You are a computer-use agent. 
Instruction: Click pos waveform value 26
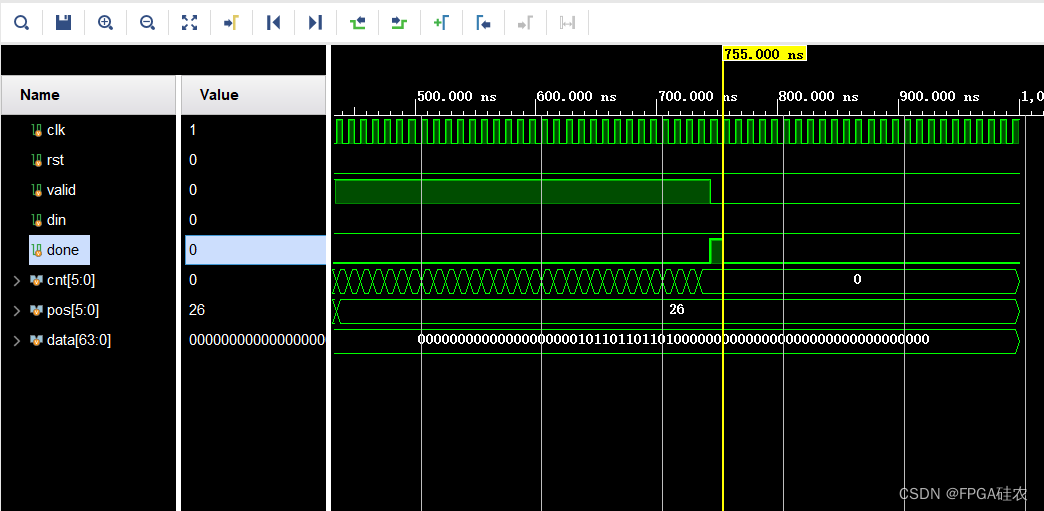676,310
